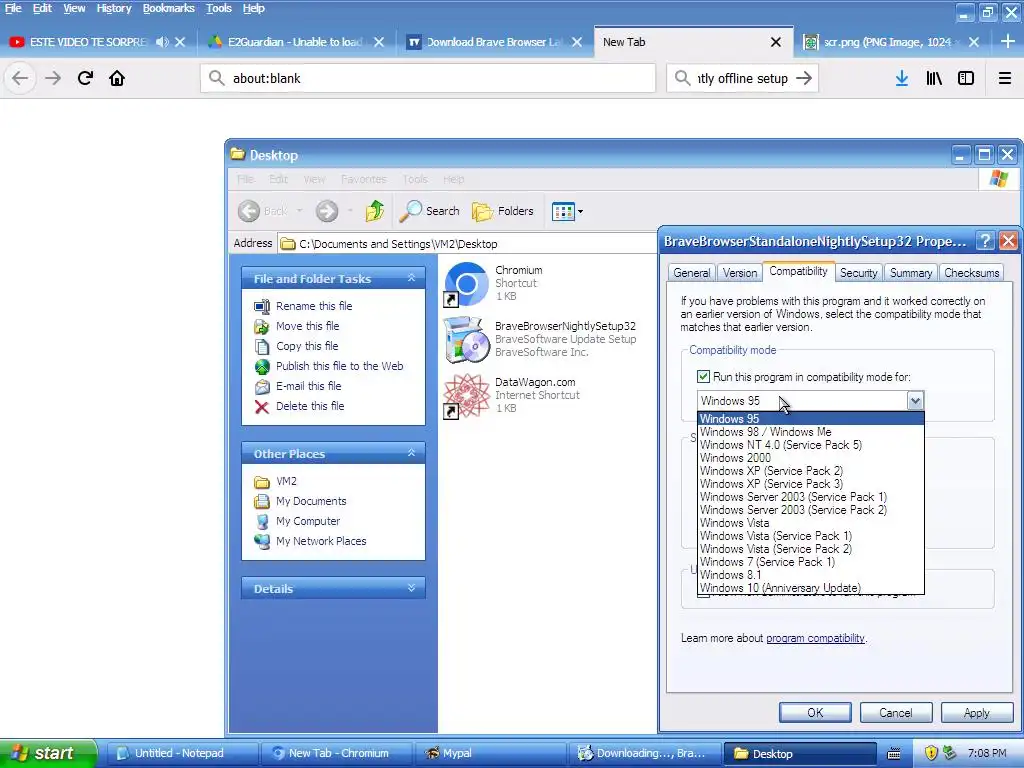Choose Windows XP (Service Pack 3)
Image resolution: width=1024 pixels, height=768 pixels.
coord(810,484)
